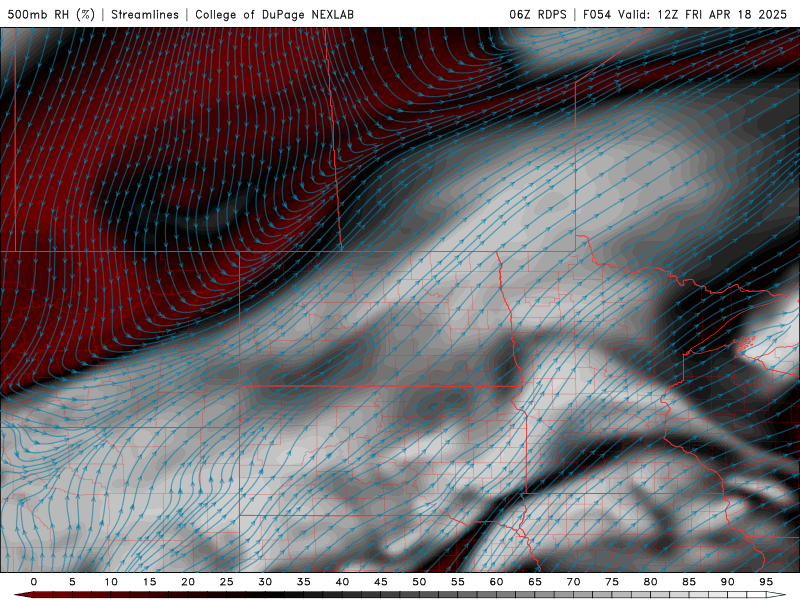Click the "90" label on the color scale
Screen dimensions: 800x600
pos(727,582)
